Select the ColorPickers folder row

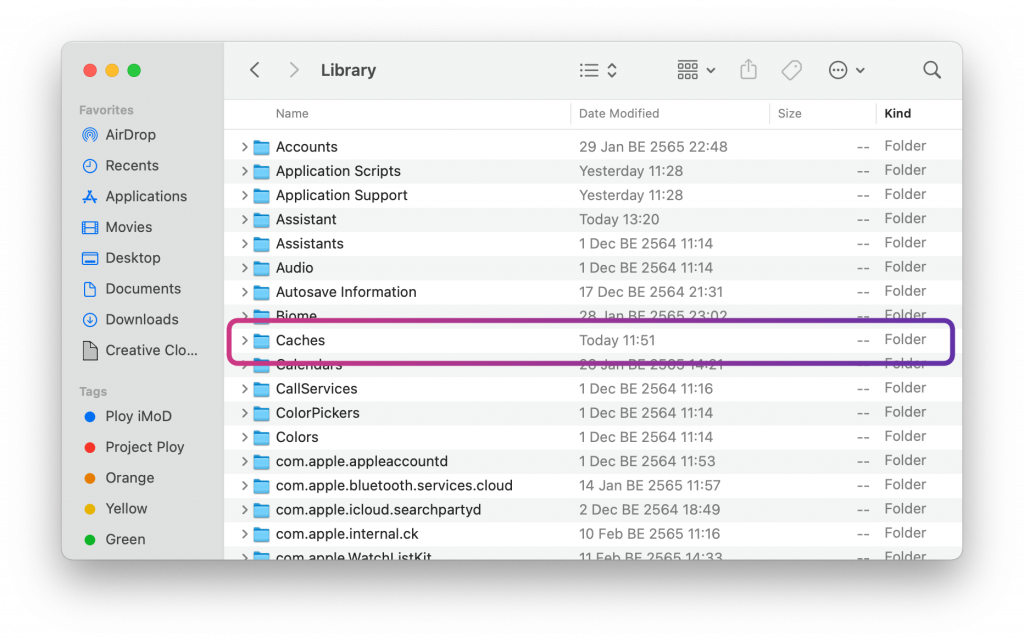(317, 413)
